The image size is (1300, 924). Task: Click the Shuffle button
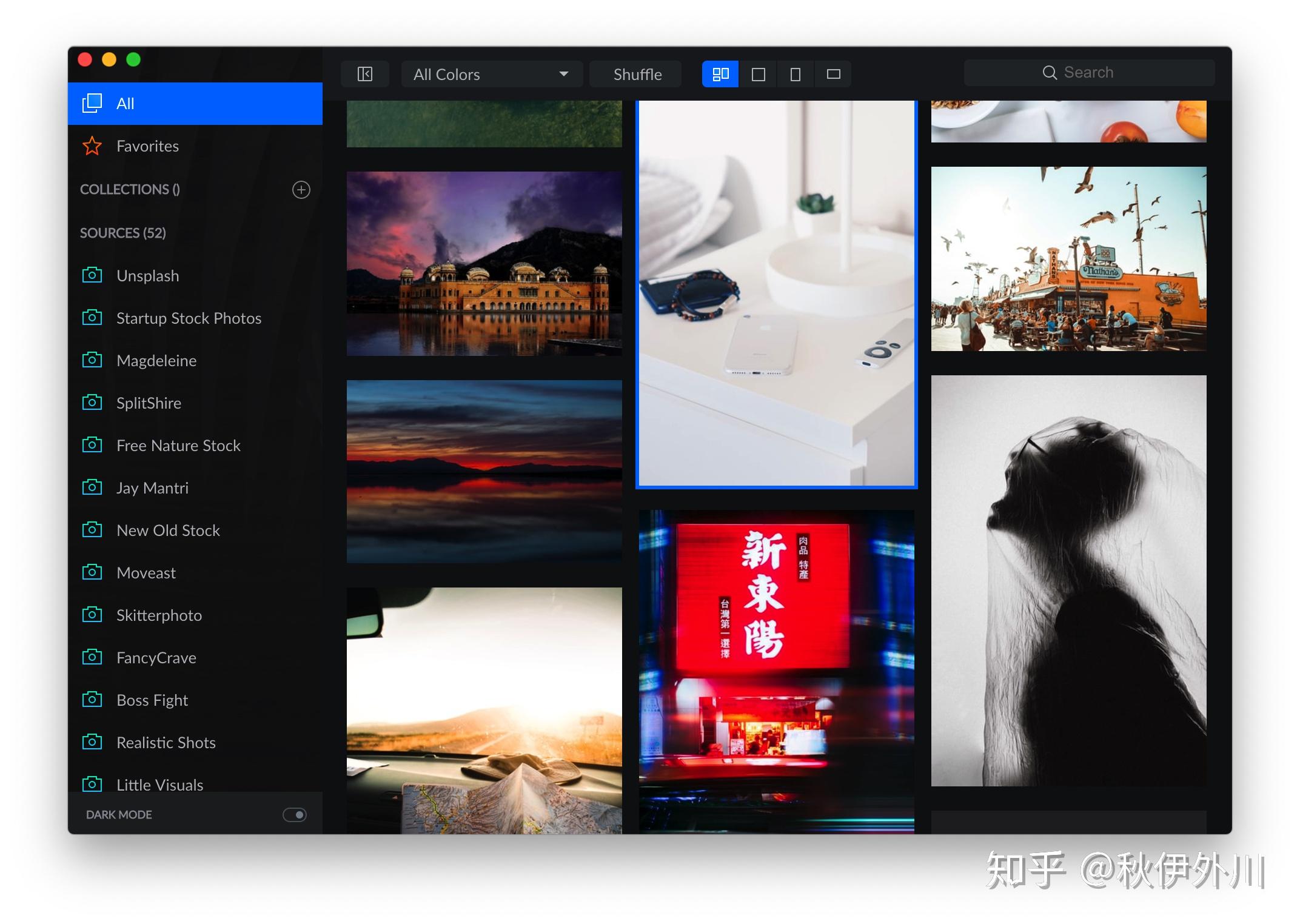click(x=637, y=74)
